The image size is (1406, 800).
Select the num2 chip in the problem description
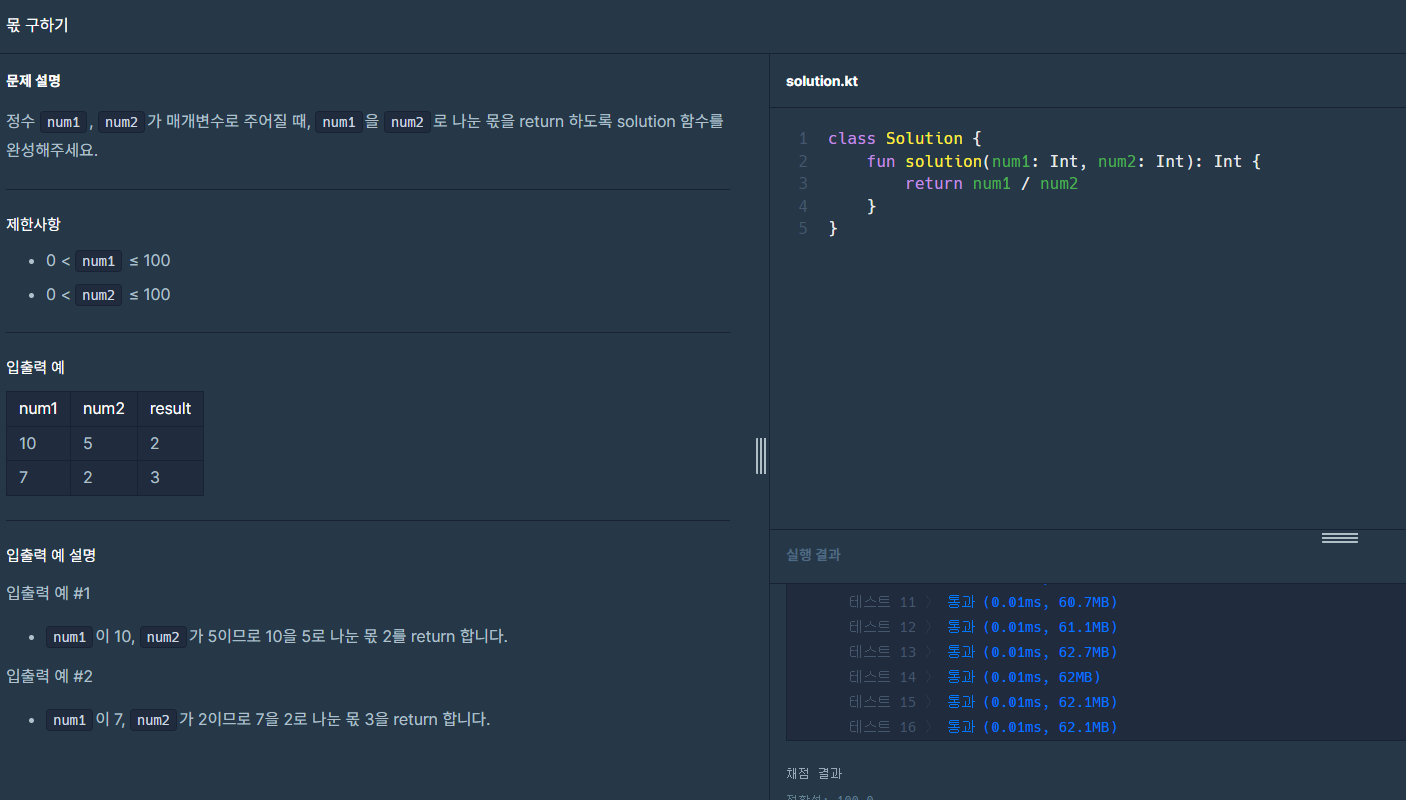(121, 121)
